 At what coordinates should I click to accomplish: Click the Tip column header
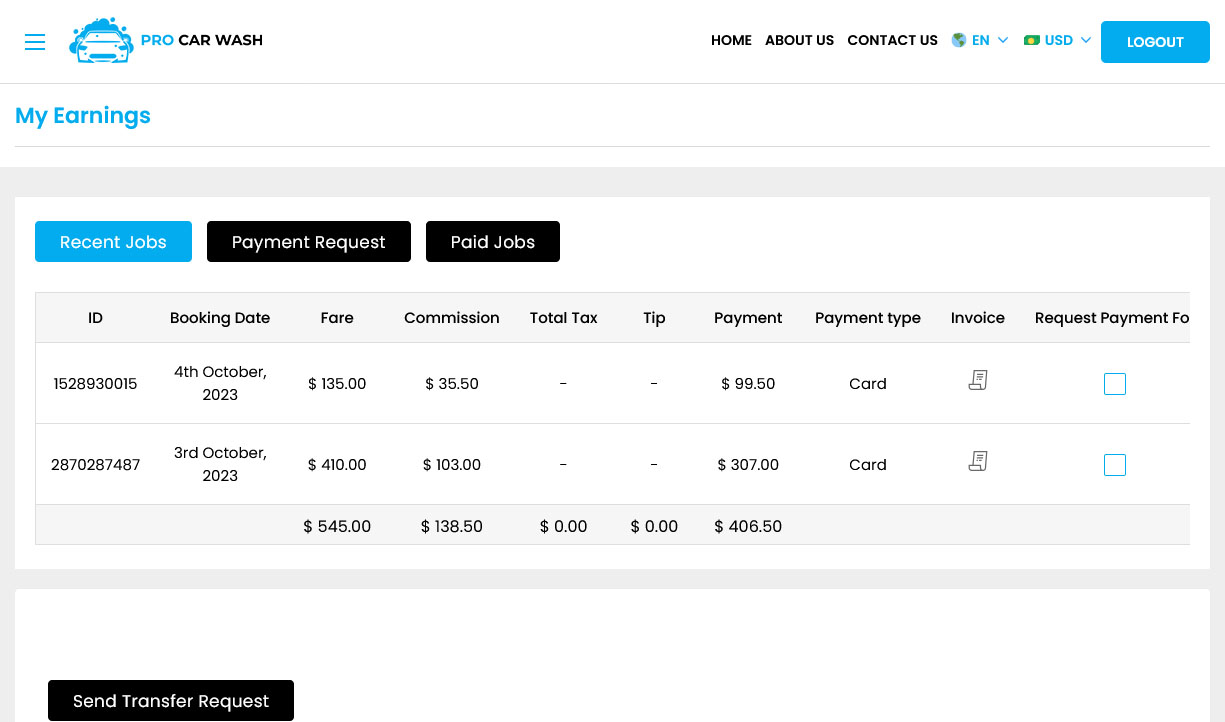point(654,318)
